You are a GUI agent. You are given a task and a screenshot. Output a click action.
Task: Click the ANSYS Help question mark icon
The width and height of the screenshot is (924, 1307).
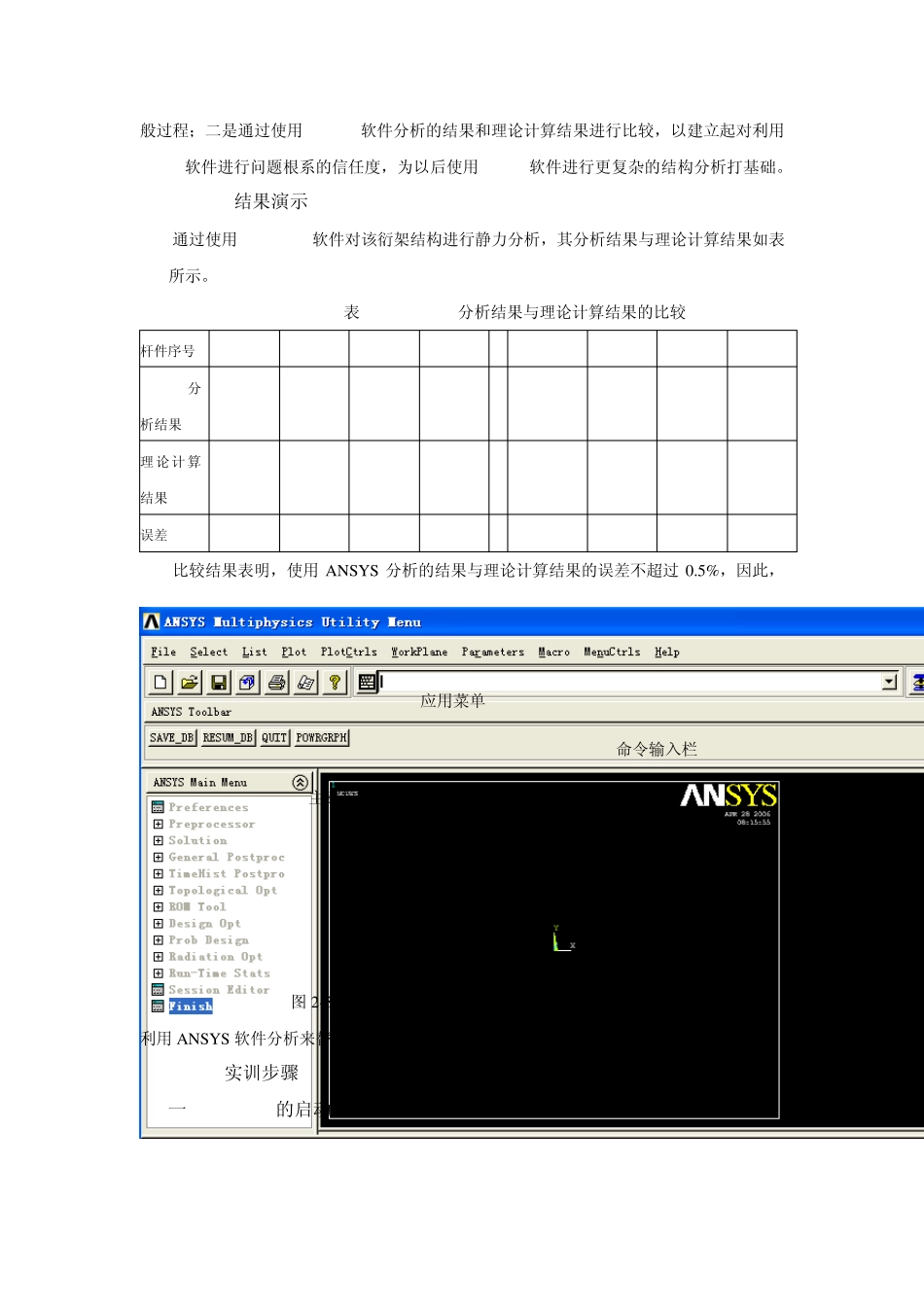(335, 683)
